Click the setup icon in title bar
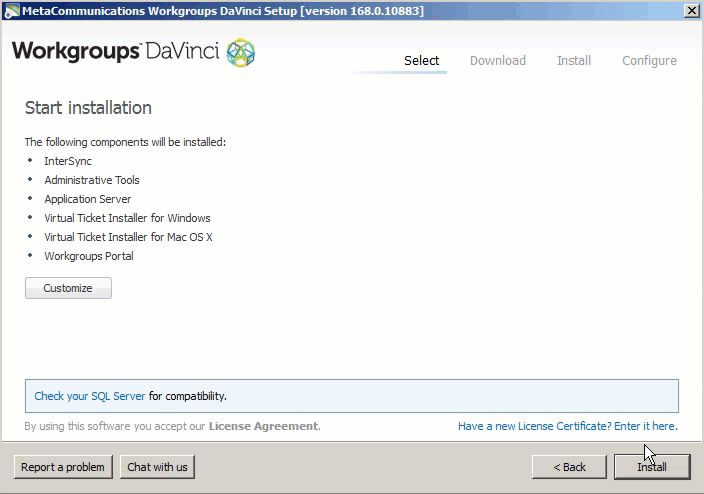Viewport: 704px width, 494px height. point(11,11)
